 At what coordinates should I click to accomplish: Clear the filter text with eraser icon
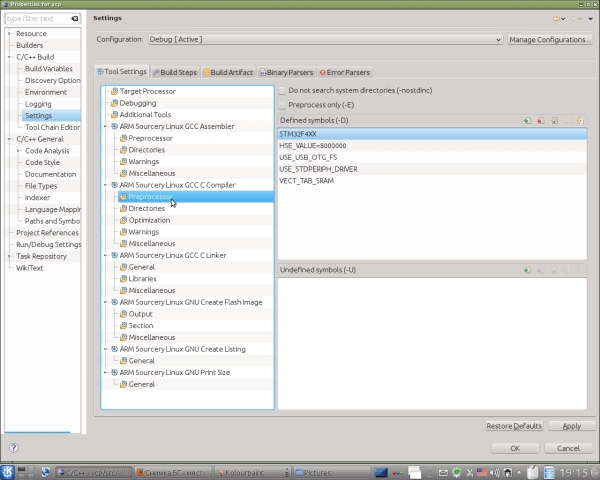coord(75,18)
